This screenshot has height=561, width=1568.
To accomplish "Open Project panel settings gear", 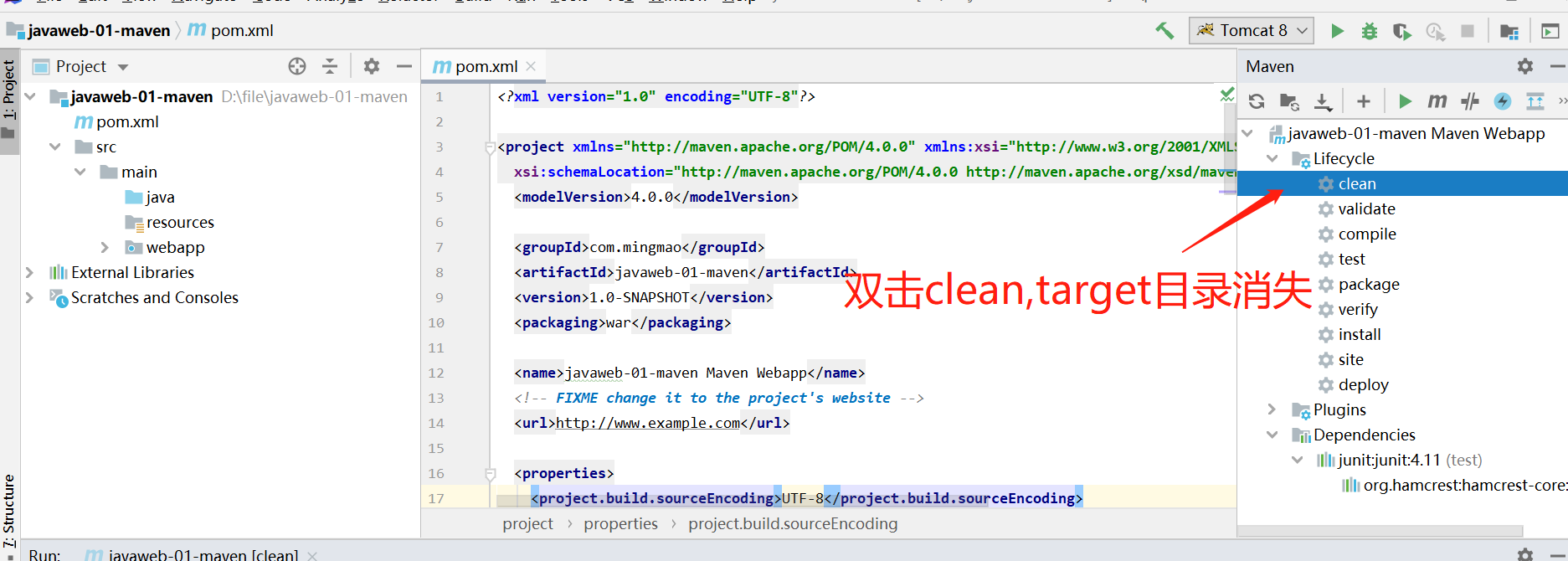I will coord(372,66).
